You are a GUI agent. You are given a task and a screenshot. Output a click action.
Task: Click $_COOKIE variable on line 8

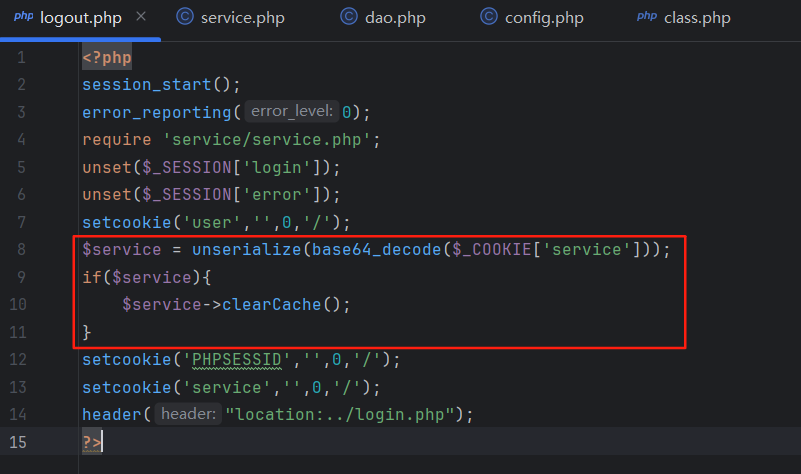coord(492,249)
